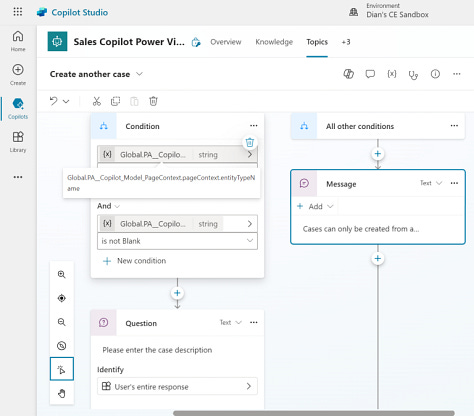
Task: Click the Message node header icon
Action: [304, 183]
